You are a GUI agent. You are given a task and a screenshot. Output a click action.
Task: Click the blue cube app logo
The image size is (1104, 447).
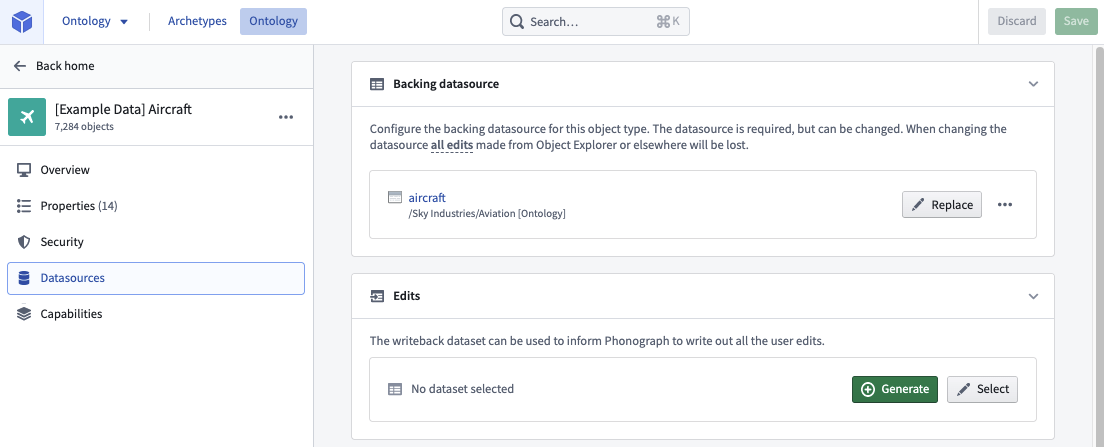[x=22, y=22]
